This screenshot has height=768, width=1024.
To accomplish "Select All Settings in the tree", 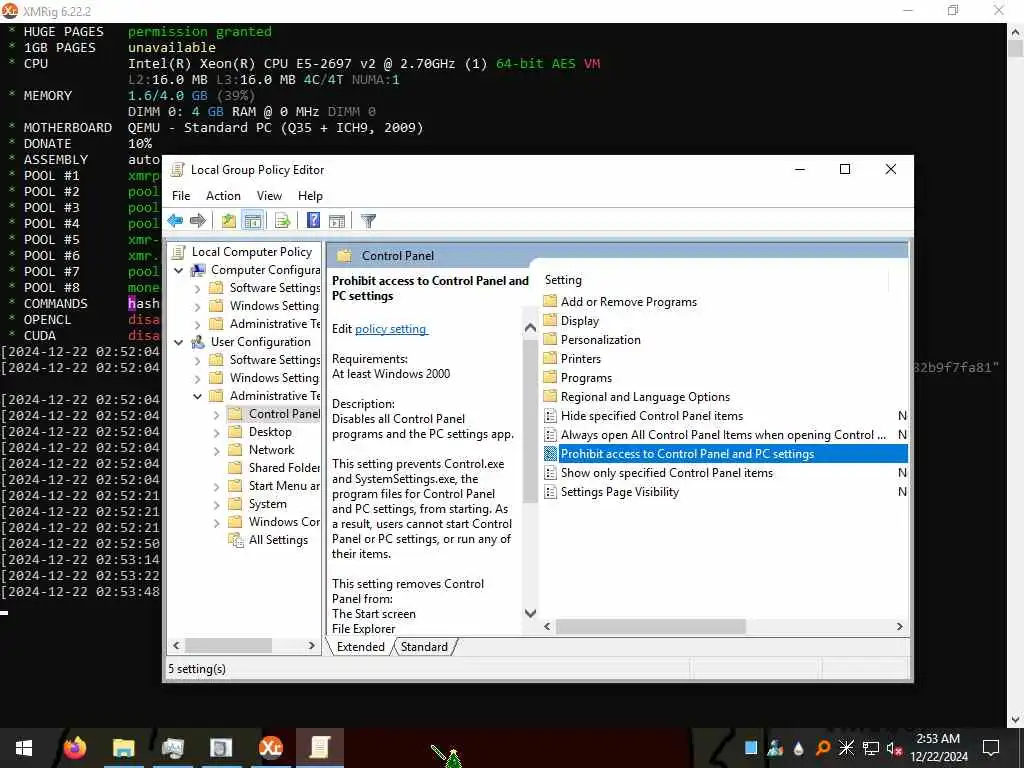I will click(x=278, y=540).
